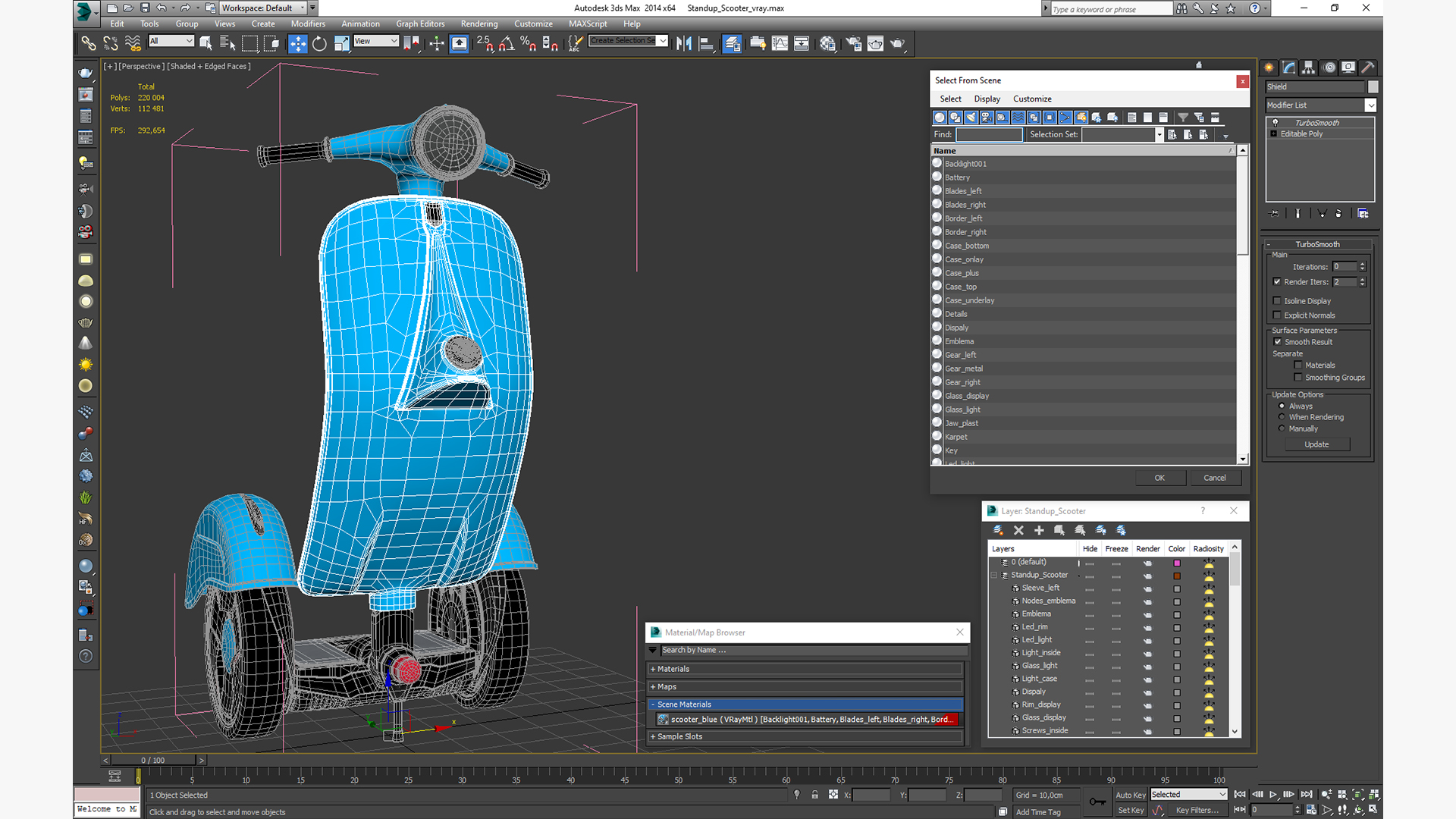This screenshot has width=1456, height=819.
Task: Click the Find input field in Select From Scene
Action: tap(989, 135)
